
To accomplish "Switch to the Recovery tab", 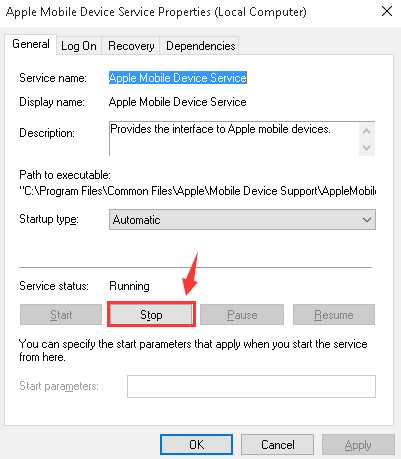I will click(131, 46).
